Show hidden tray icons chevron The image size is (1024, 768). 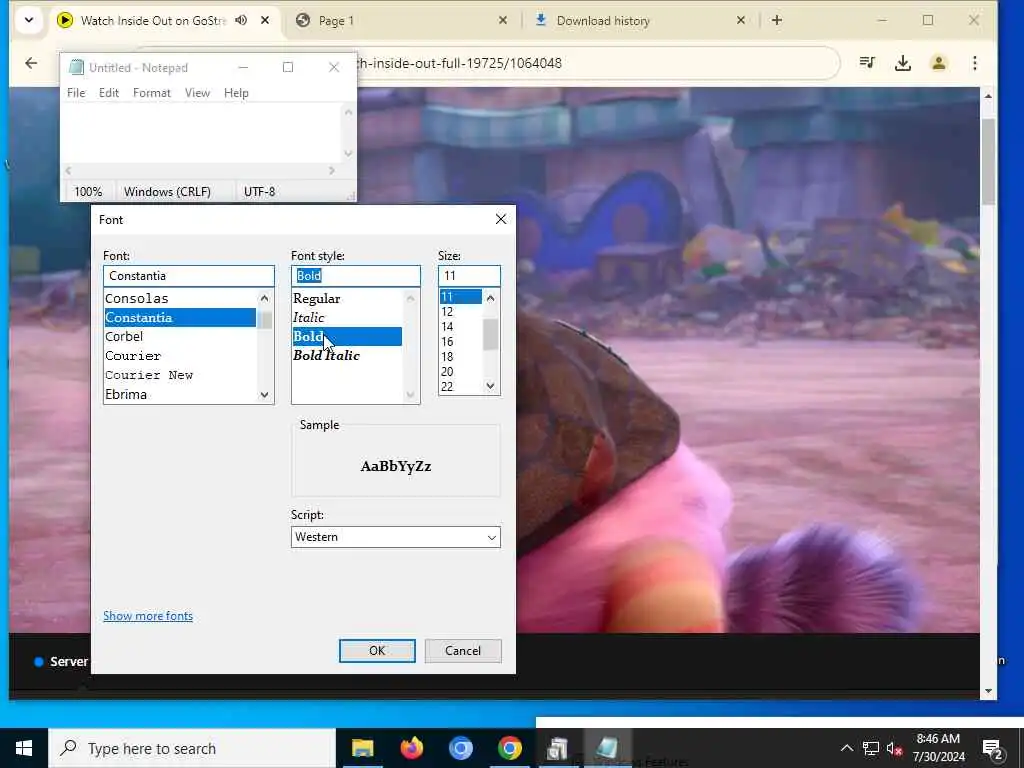(846, 748)
